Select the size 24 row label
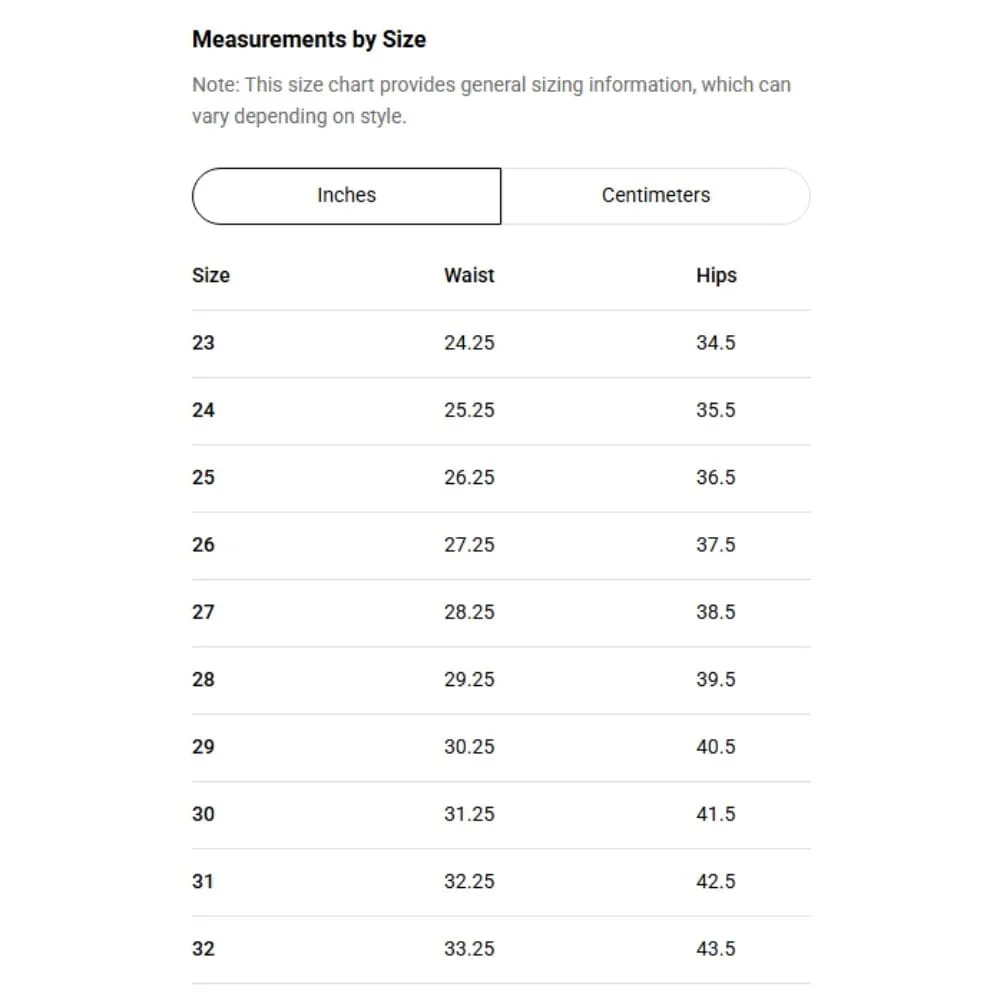Image resolution: width=1000 pixels, height=1000 pixels. point(203,410)
